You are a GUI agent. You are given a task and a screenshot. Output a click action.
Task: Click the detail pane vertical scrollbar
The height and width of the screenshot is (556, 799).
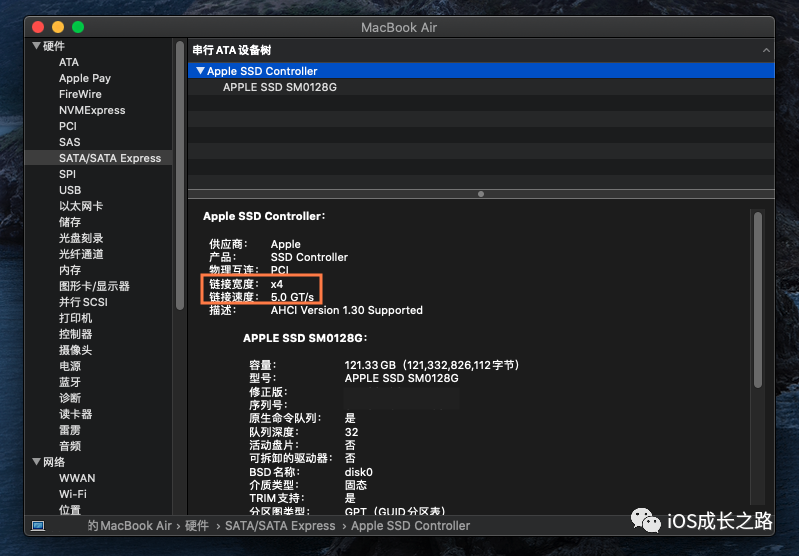(x=758, y=300)
